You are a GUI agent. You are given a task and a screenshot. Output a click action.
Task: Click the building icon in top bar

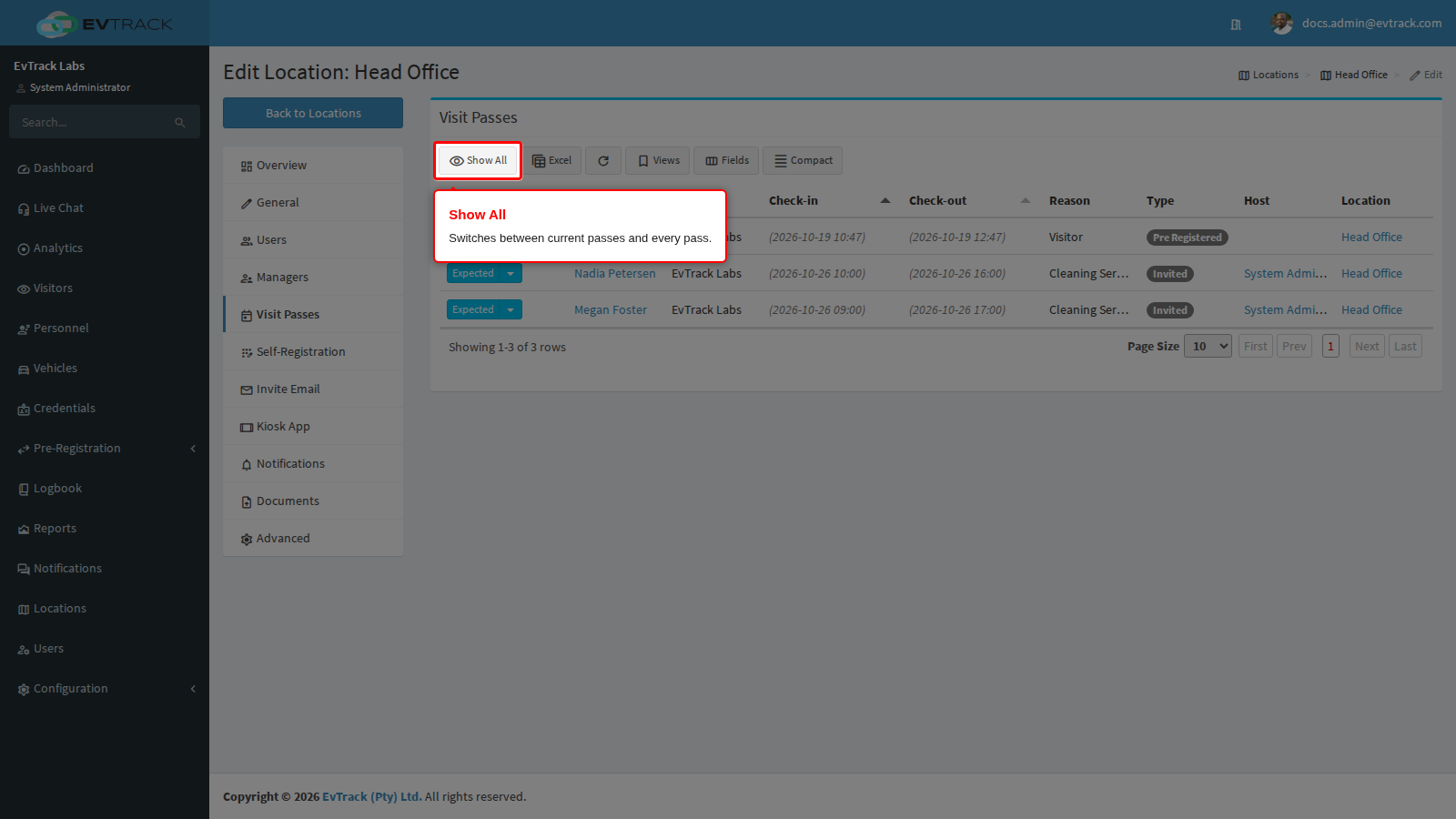[x=1236, y=25]
